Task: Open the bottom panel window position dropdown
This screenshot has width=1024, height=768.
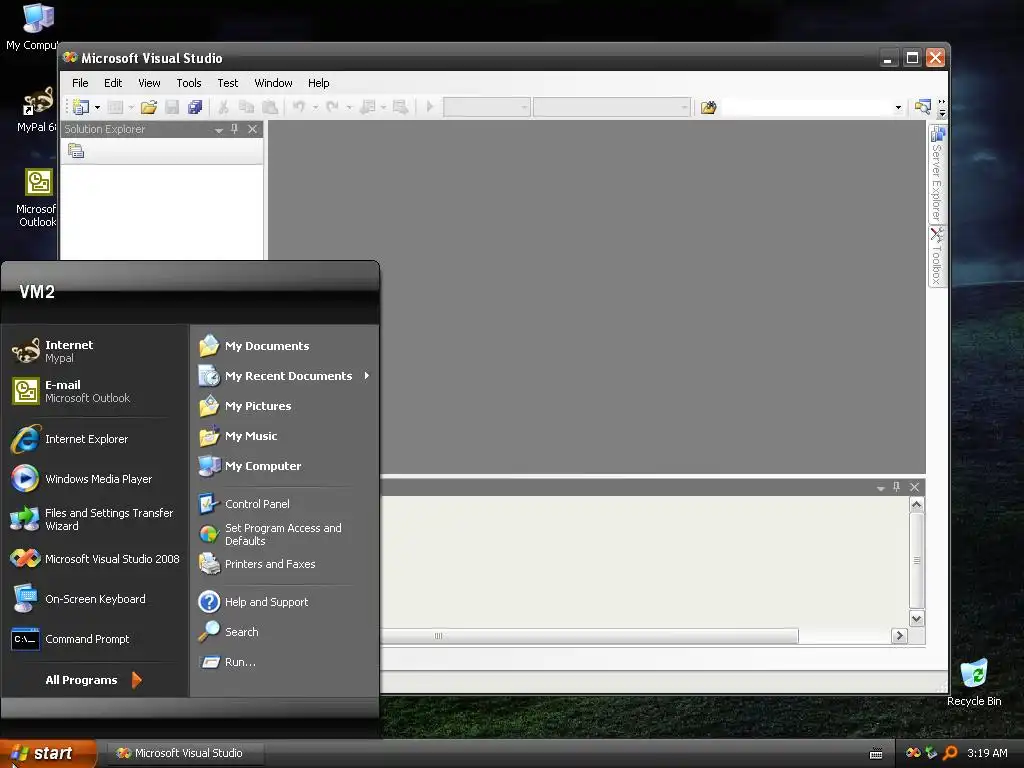Action: coord(880,488)
